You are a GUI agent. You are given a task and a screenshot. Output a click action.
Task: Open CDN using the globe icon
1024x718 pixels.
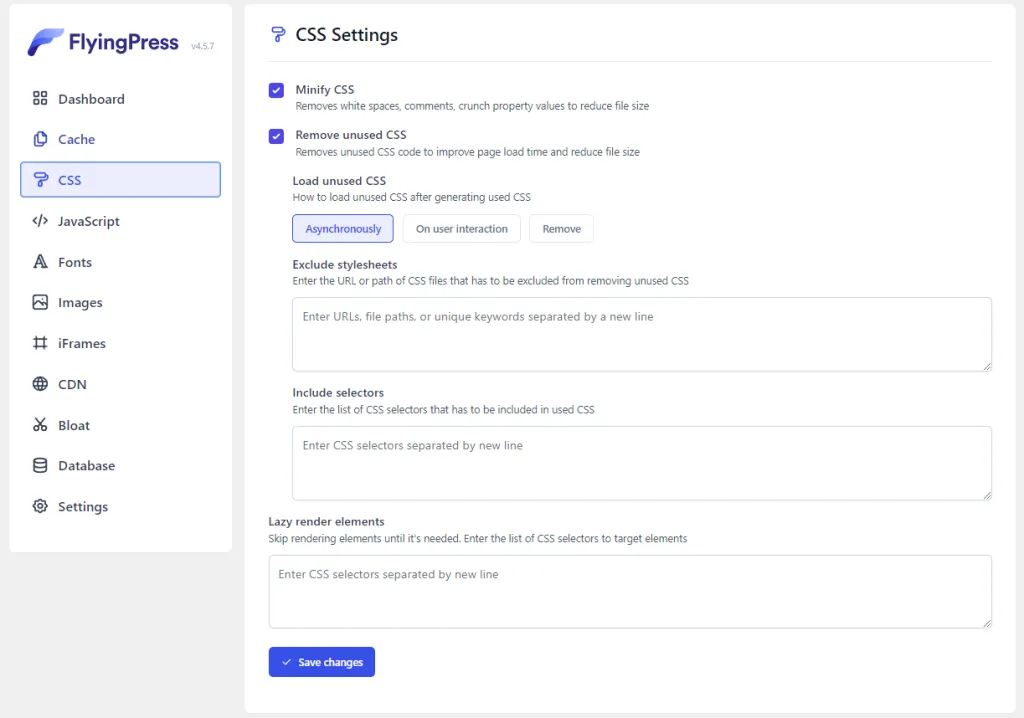tap(40, 384)
